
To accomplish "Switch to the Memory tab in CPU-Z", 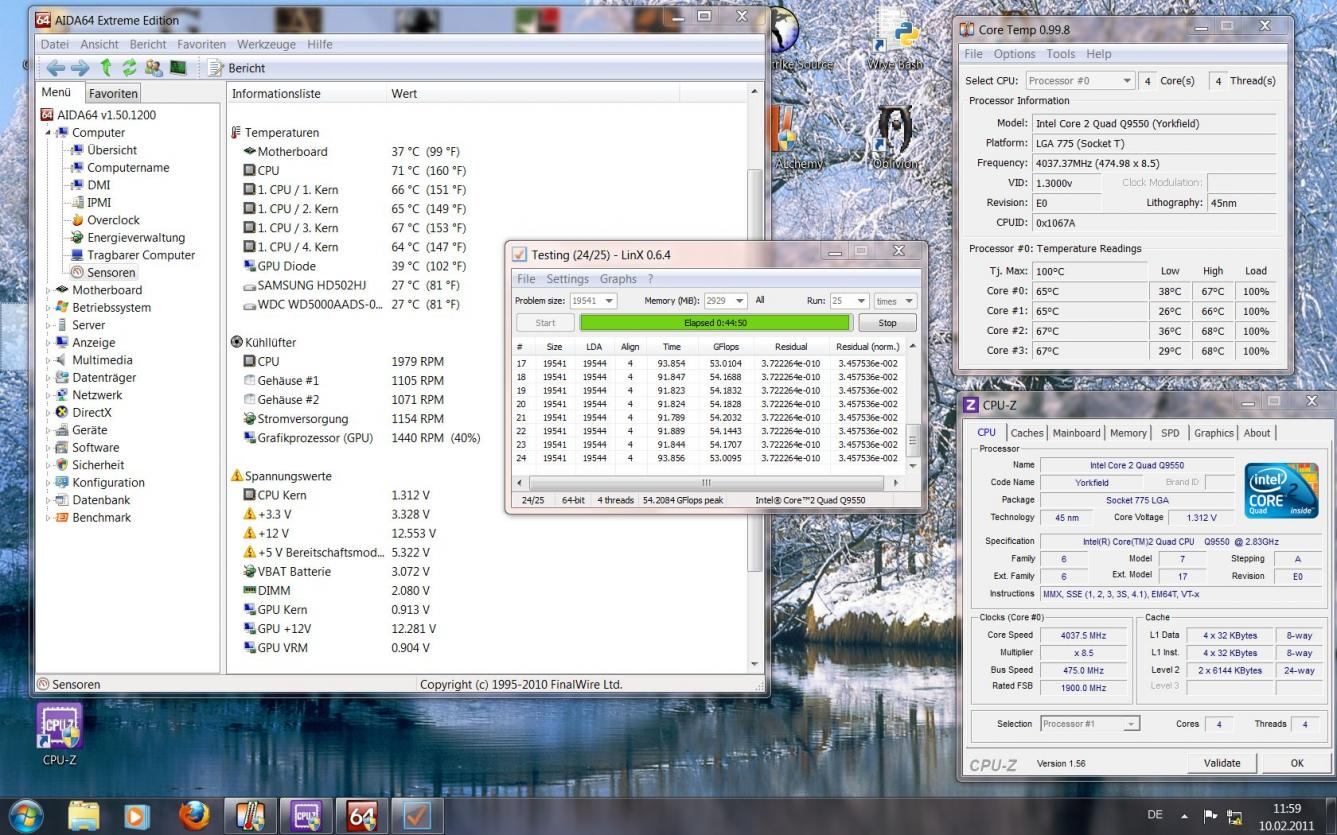I will [x=1128, y=433].
